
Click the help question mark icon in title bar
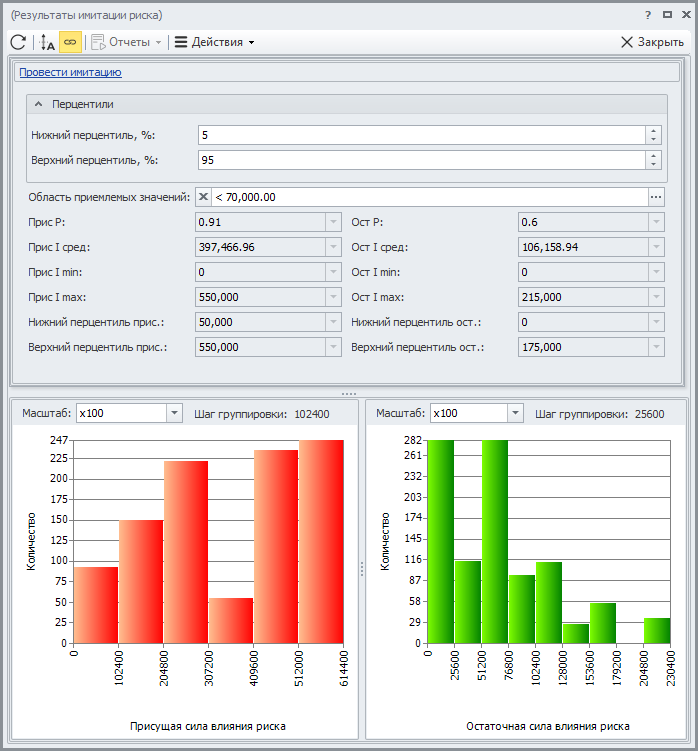[x=647, y=15]
